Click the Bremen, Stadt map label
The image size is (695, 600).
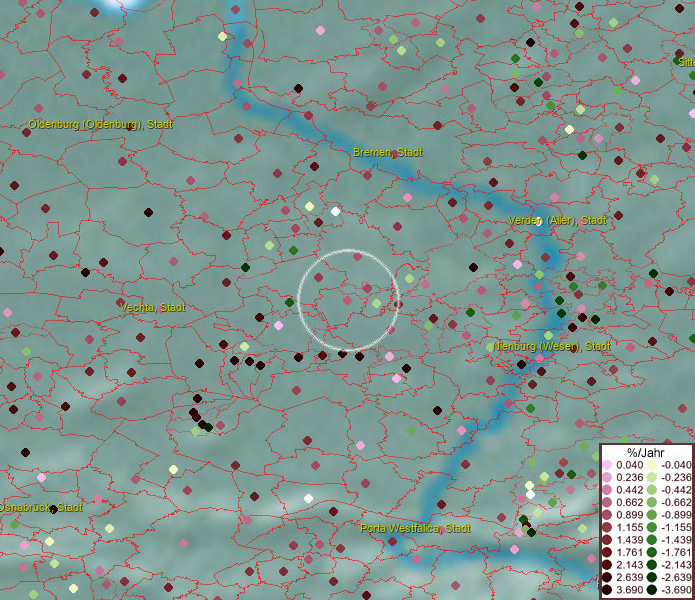point(387,152)
